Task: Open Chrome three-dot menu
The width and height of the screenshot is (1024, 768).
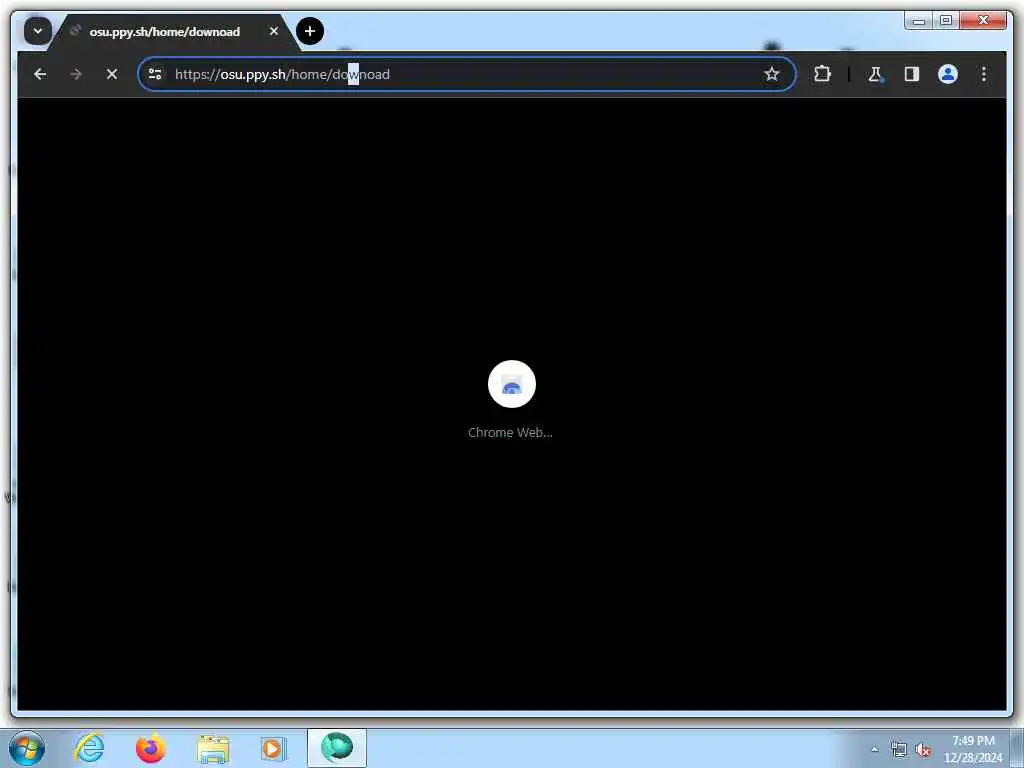Action: [984, 74]
